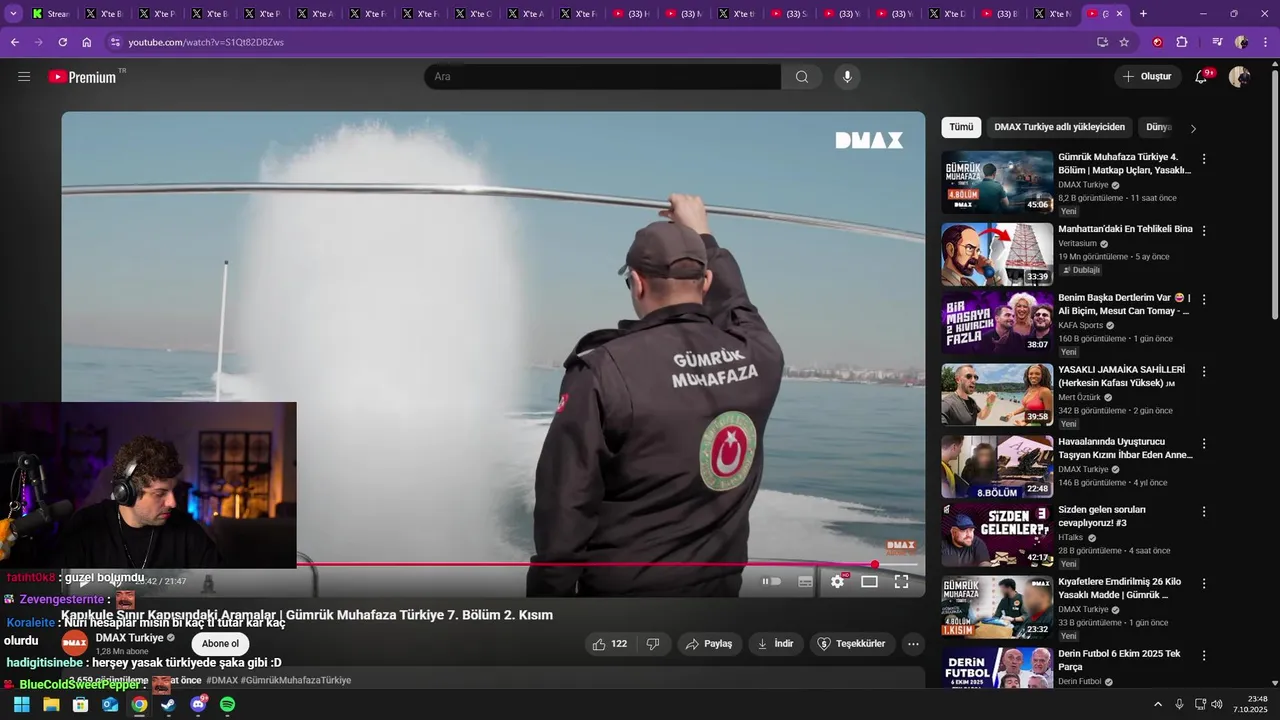Toggle autoplay switch in player
The width and height of the screenshot is (1280, 720).
(x=772, y=581)
